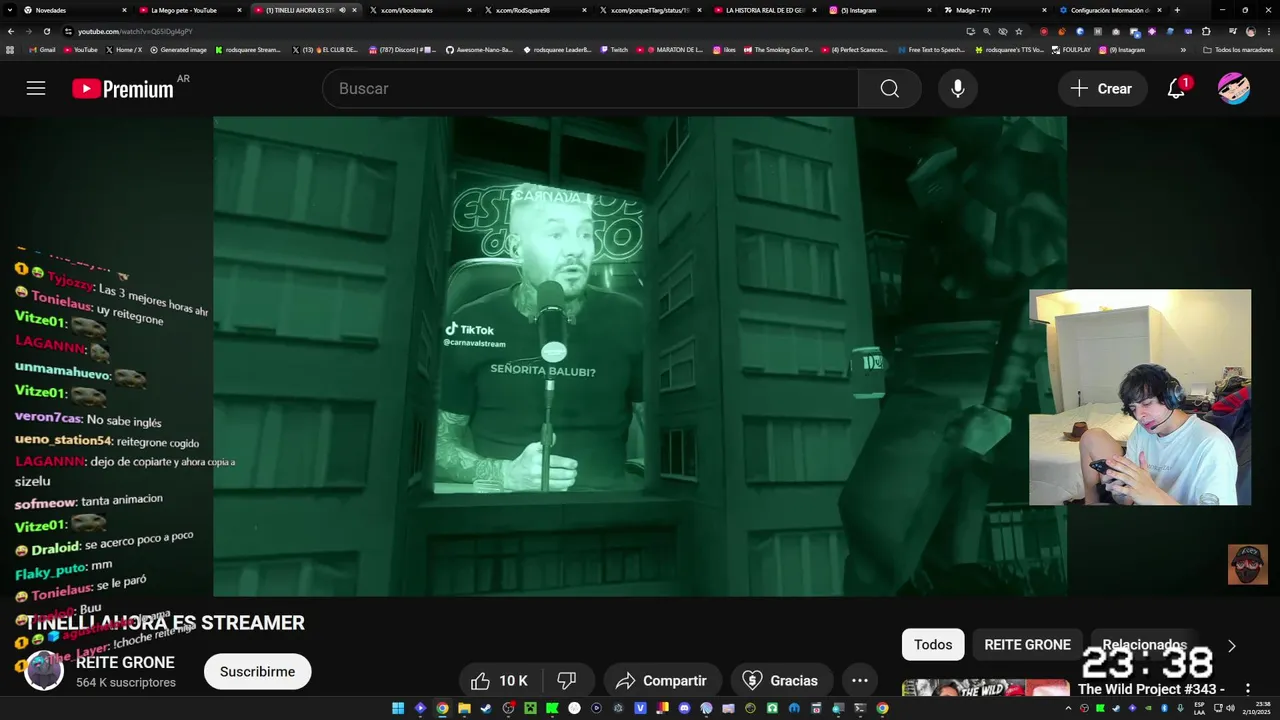The image size is (1280, 720).
Task: Subscribe with the Suscribirme button
Action: [x=257, y=671]
